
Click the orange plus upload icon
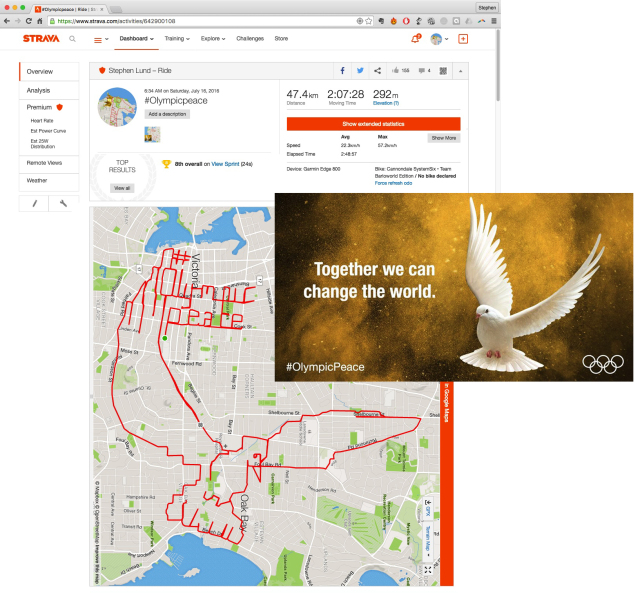tap(463, 39)
